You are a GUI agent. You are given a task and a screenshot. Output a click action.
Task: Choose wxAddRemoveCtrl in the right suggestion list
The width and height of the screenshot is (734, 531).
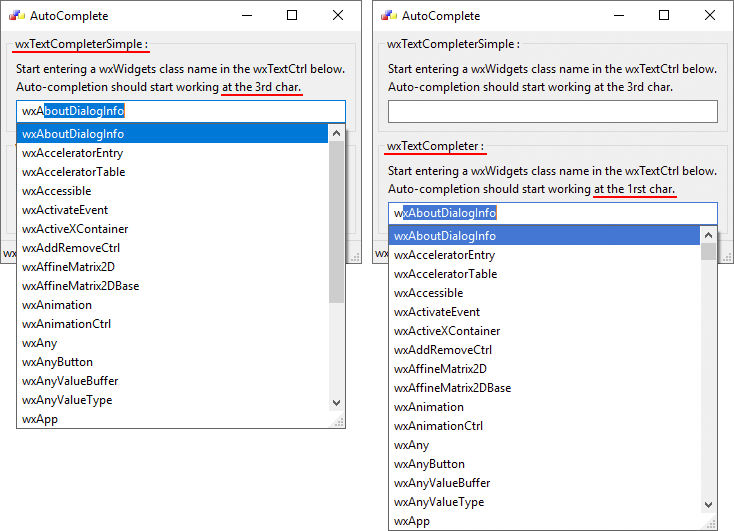coord(443,350)
